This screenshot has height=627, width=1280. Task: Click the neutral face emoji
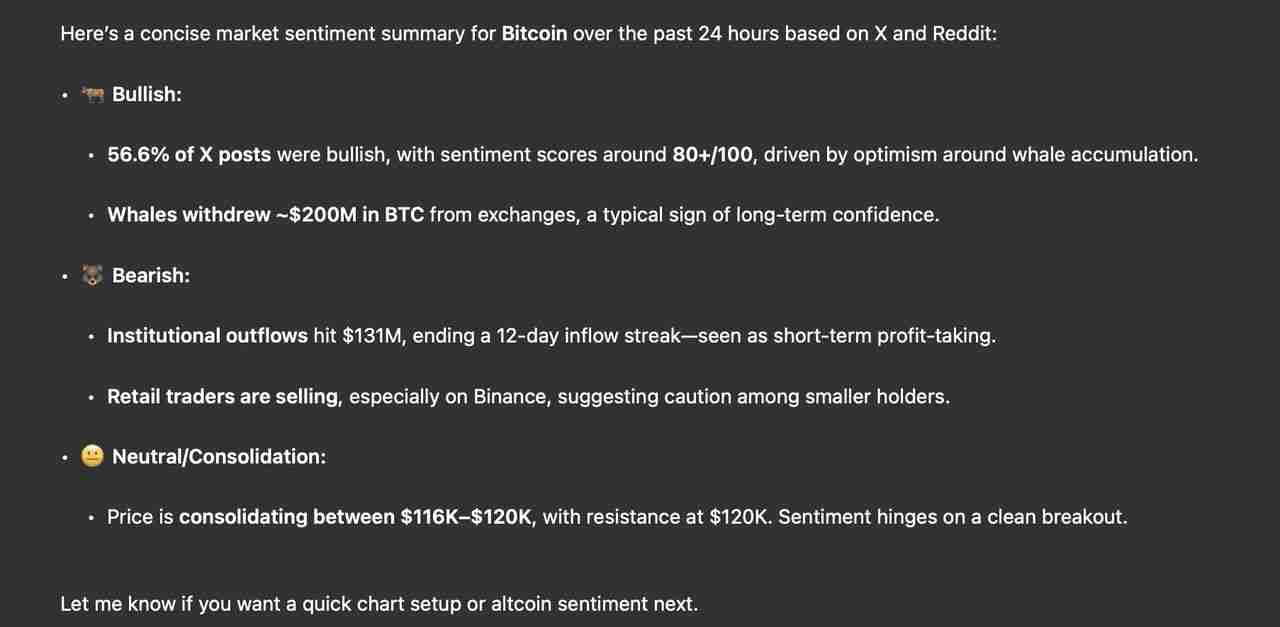(93, 457)
